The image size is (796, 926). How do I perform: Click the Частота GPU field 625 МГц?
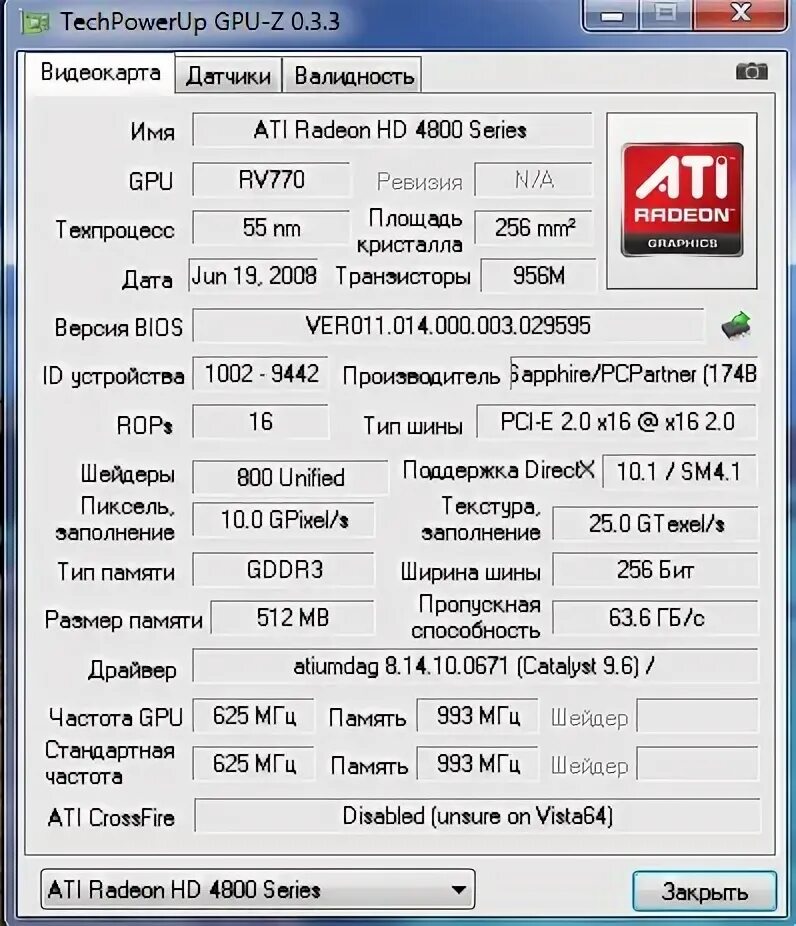coord(254,716)
